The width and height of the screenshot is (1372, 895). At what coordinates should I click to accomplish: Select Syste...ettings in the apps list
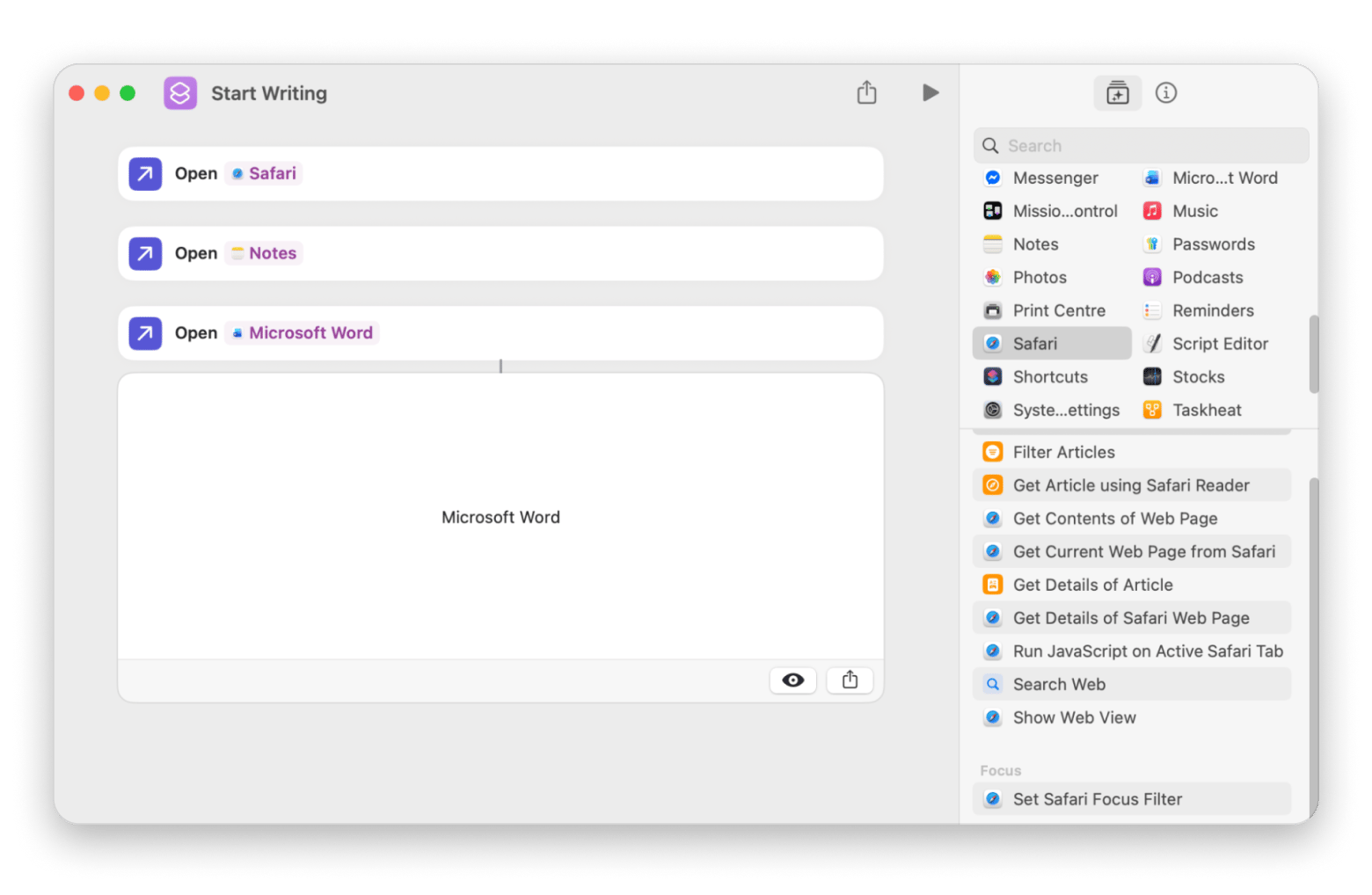click(x=1052, y=410)
